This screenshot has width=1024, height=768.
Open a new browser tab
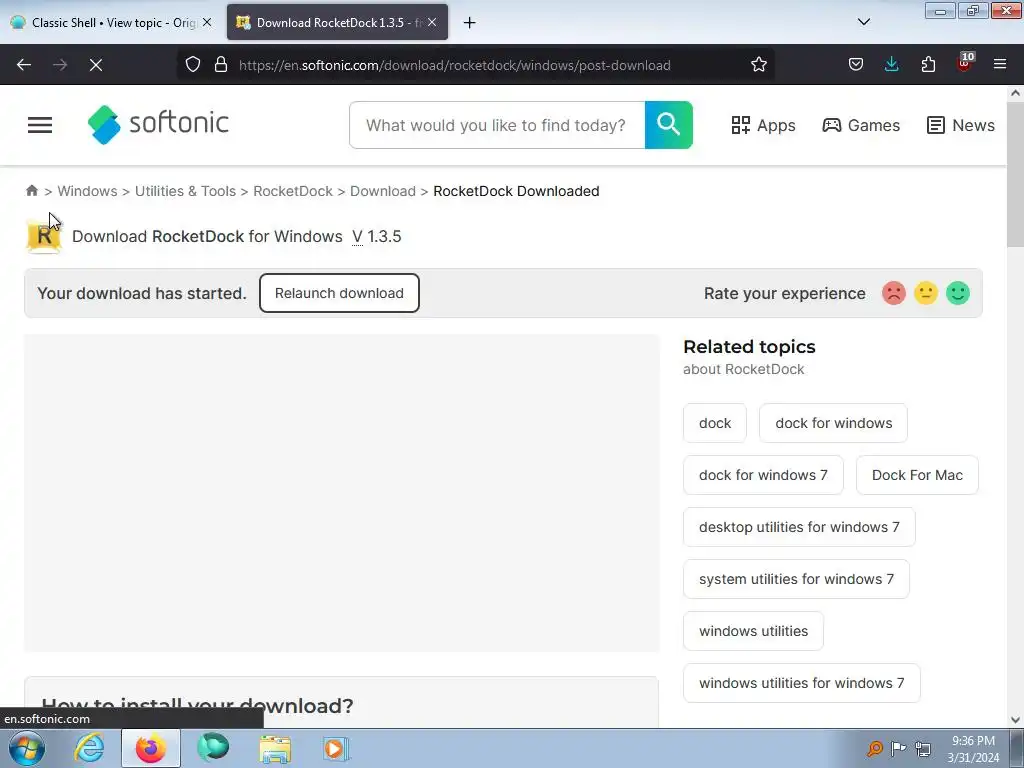point(469,22)
